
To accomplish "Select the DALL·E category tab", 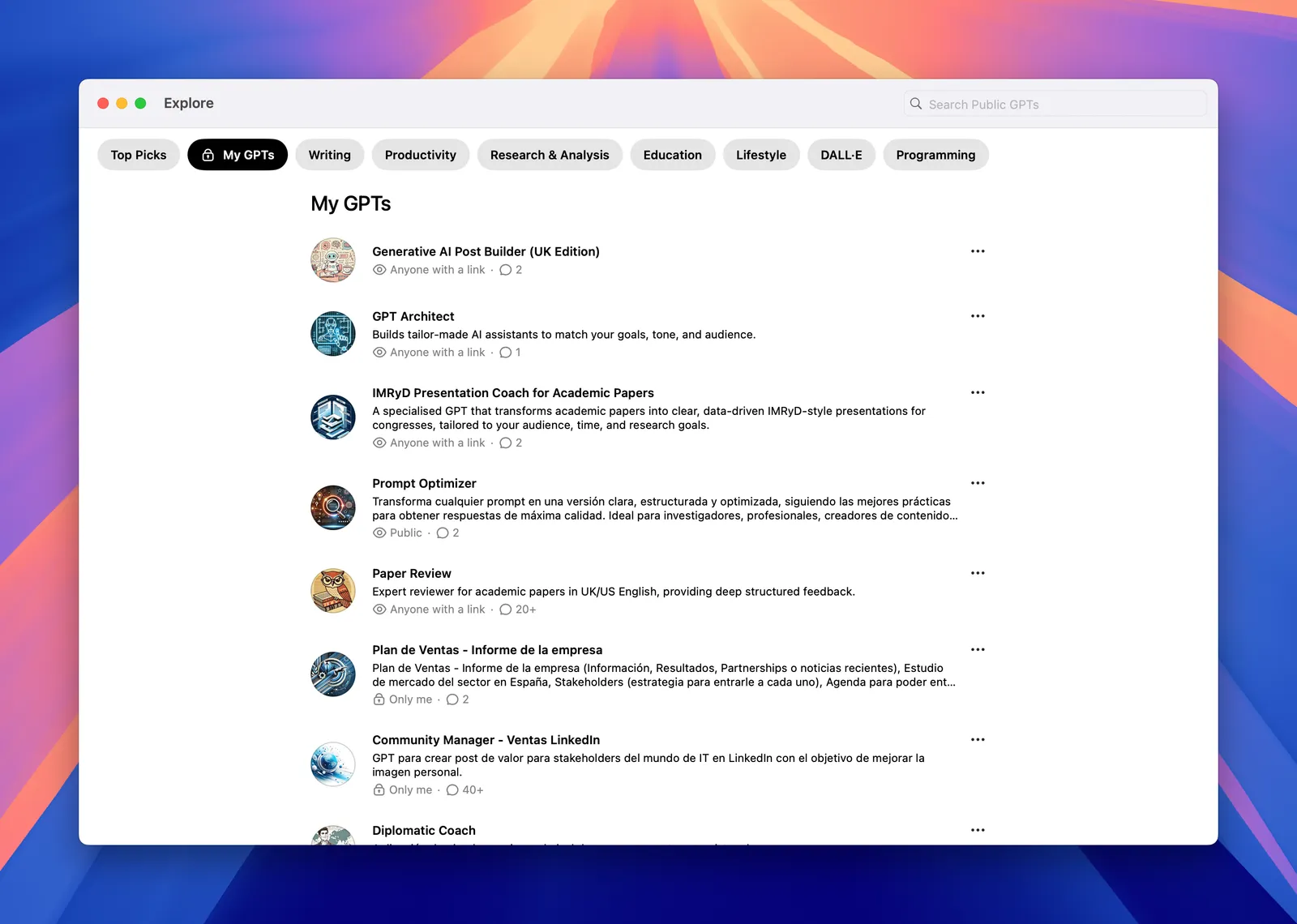I will tap(841, 155).
